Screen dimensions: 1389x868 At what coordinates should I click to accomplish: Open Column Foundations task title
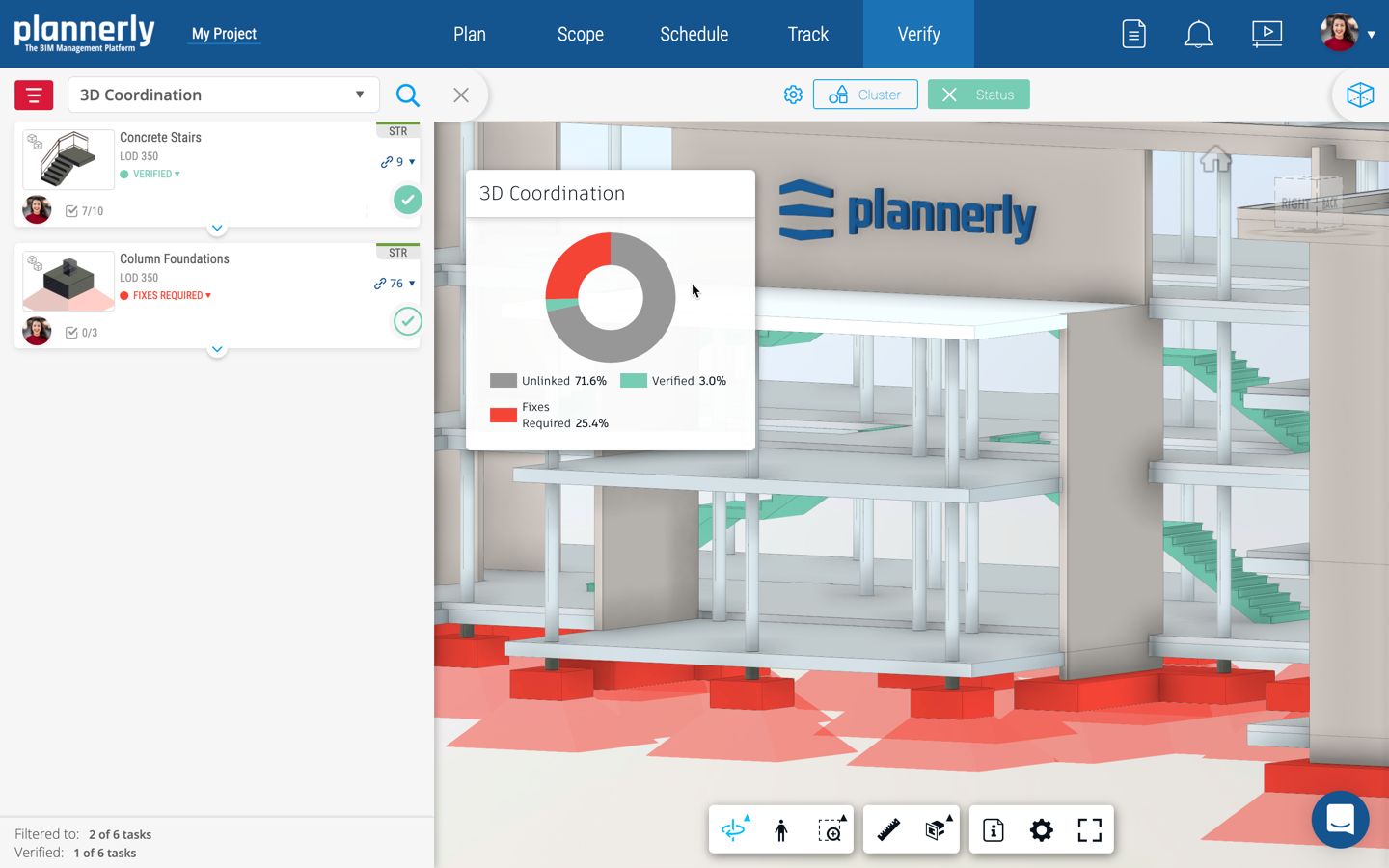(175, 259)
